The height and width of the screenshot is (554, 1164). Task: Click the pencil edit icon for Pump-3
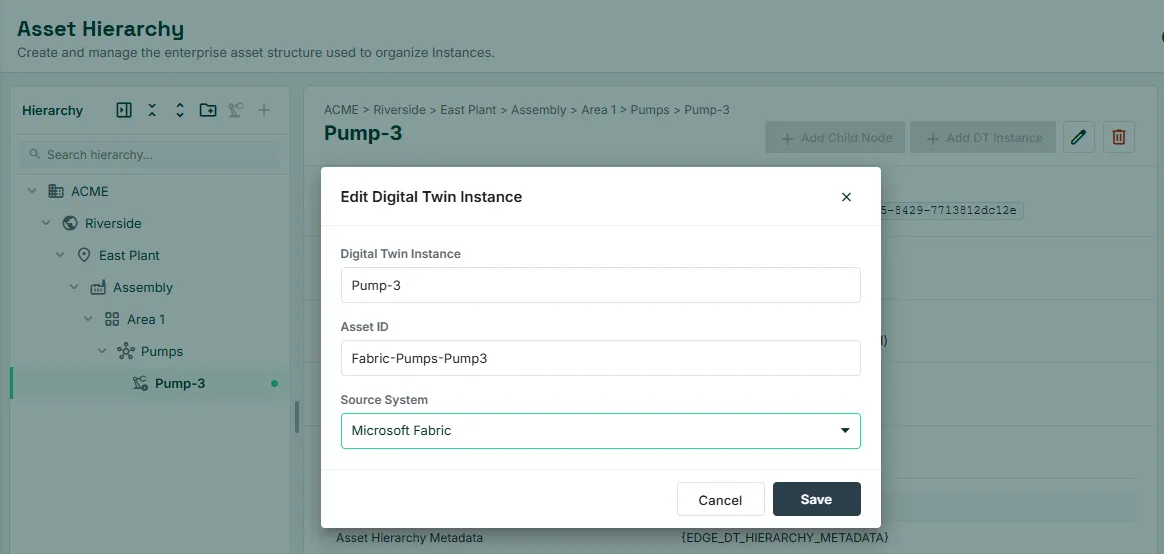(x=1079, y=137)
